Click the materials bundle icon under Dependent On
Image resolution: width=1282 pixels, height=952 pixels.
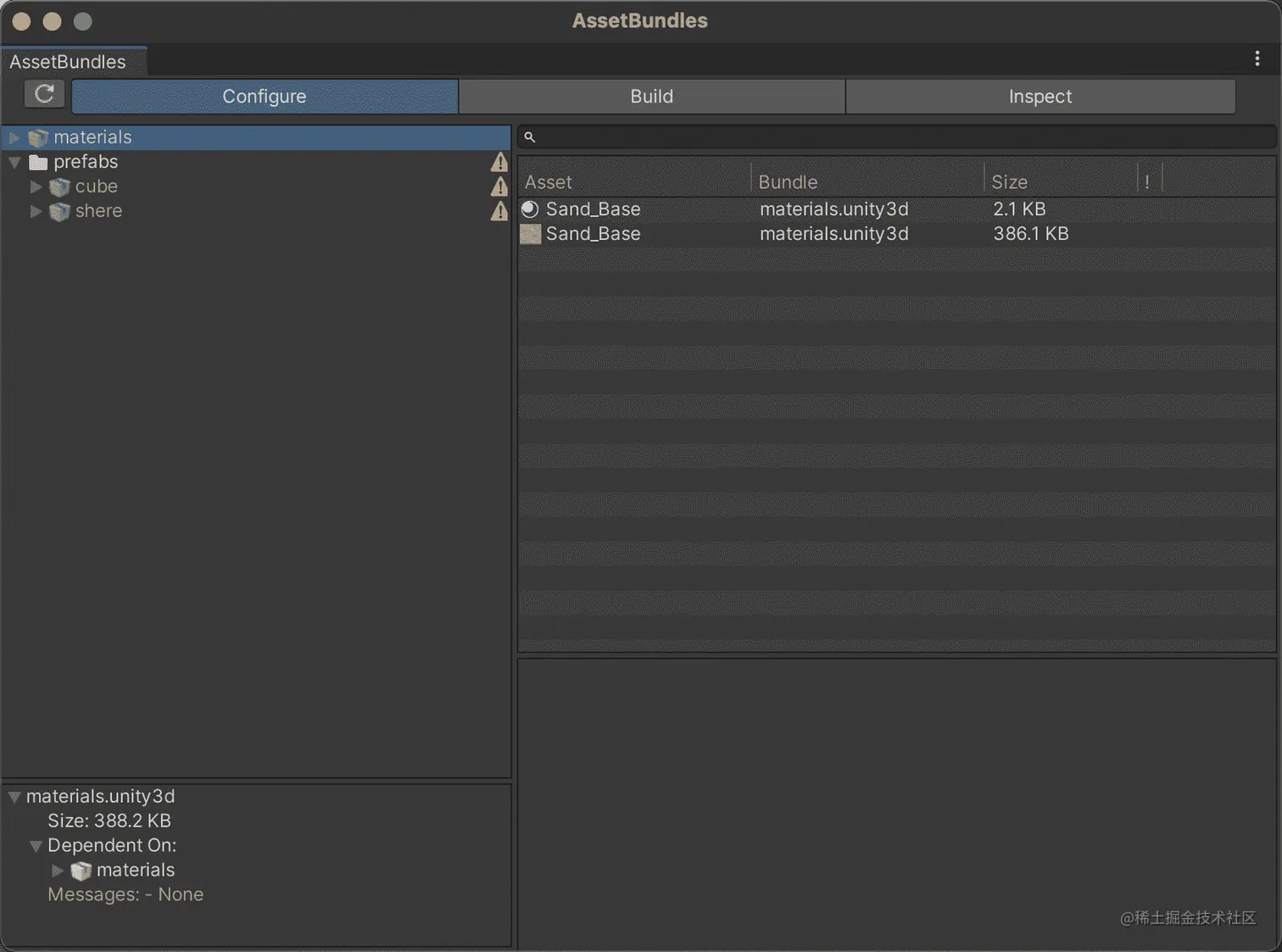point(81,871)
